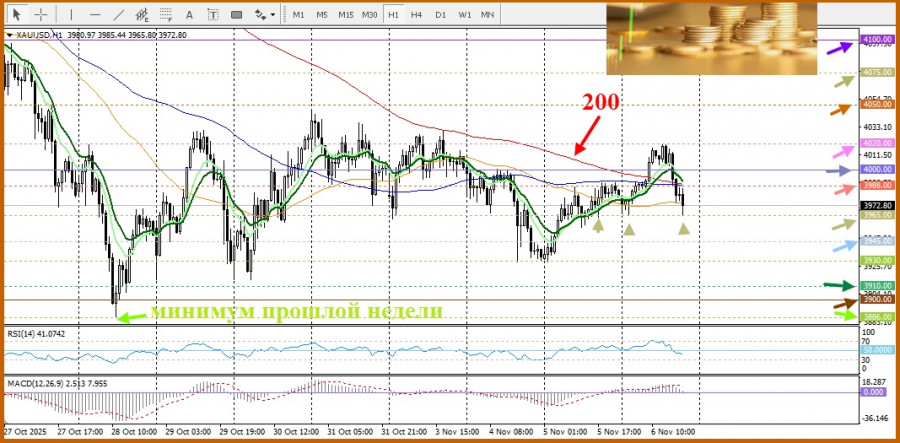Screen dimensions: 900x443
Task: Select the Fibonacci retracement tool
Action: pos(166,14)
